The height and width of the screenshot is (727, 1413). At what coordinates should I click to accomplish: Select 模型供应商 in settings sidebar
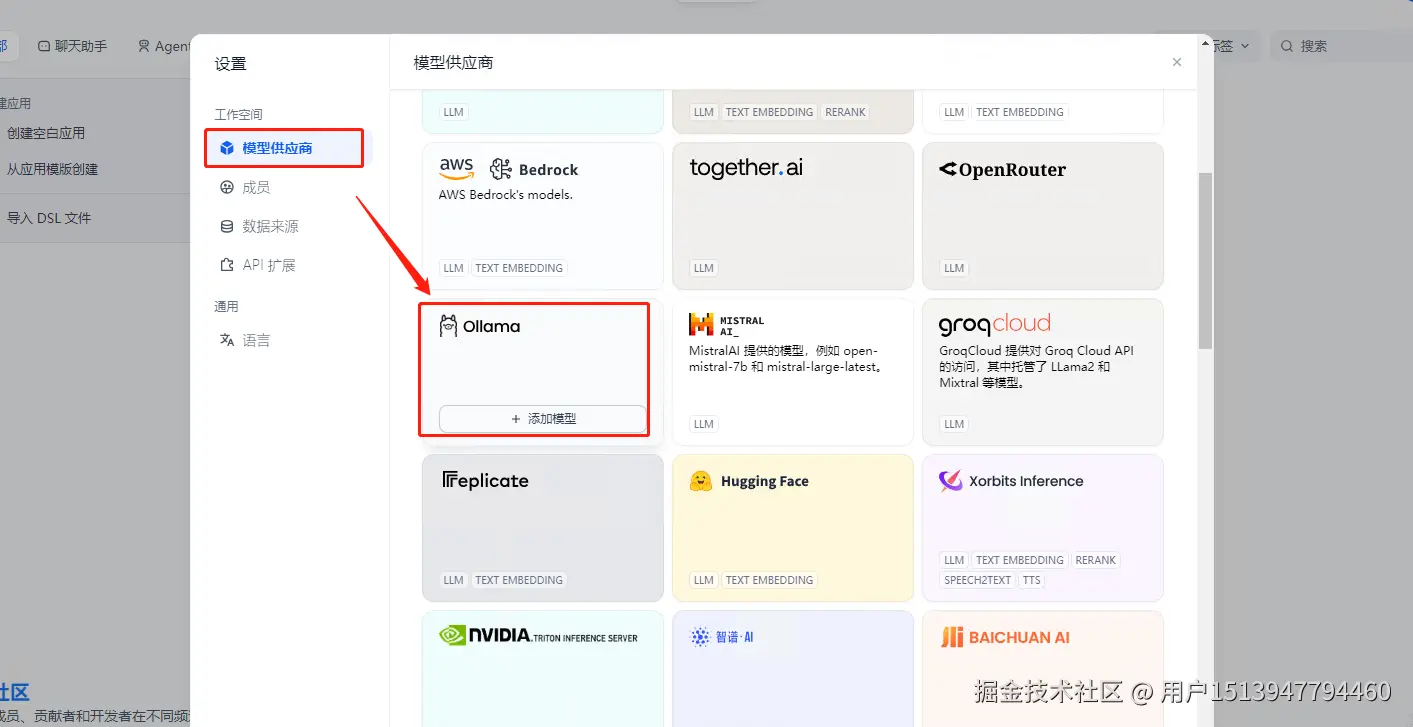[x=288, y=148]
